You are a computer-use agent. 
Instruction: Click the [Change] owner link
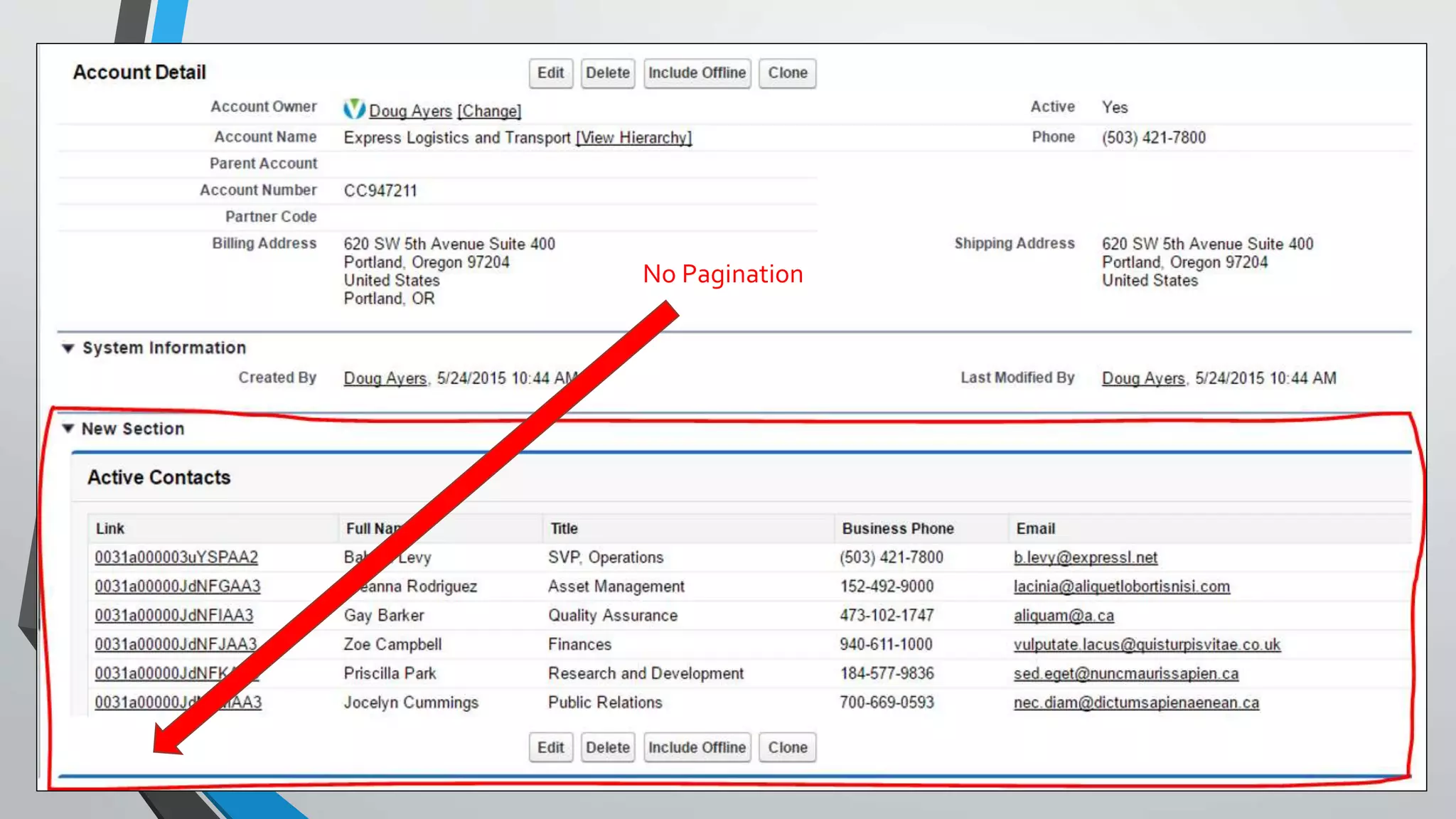point(489,111)
